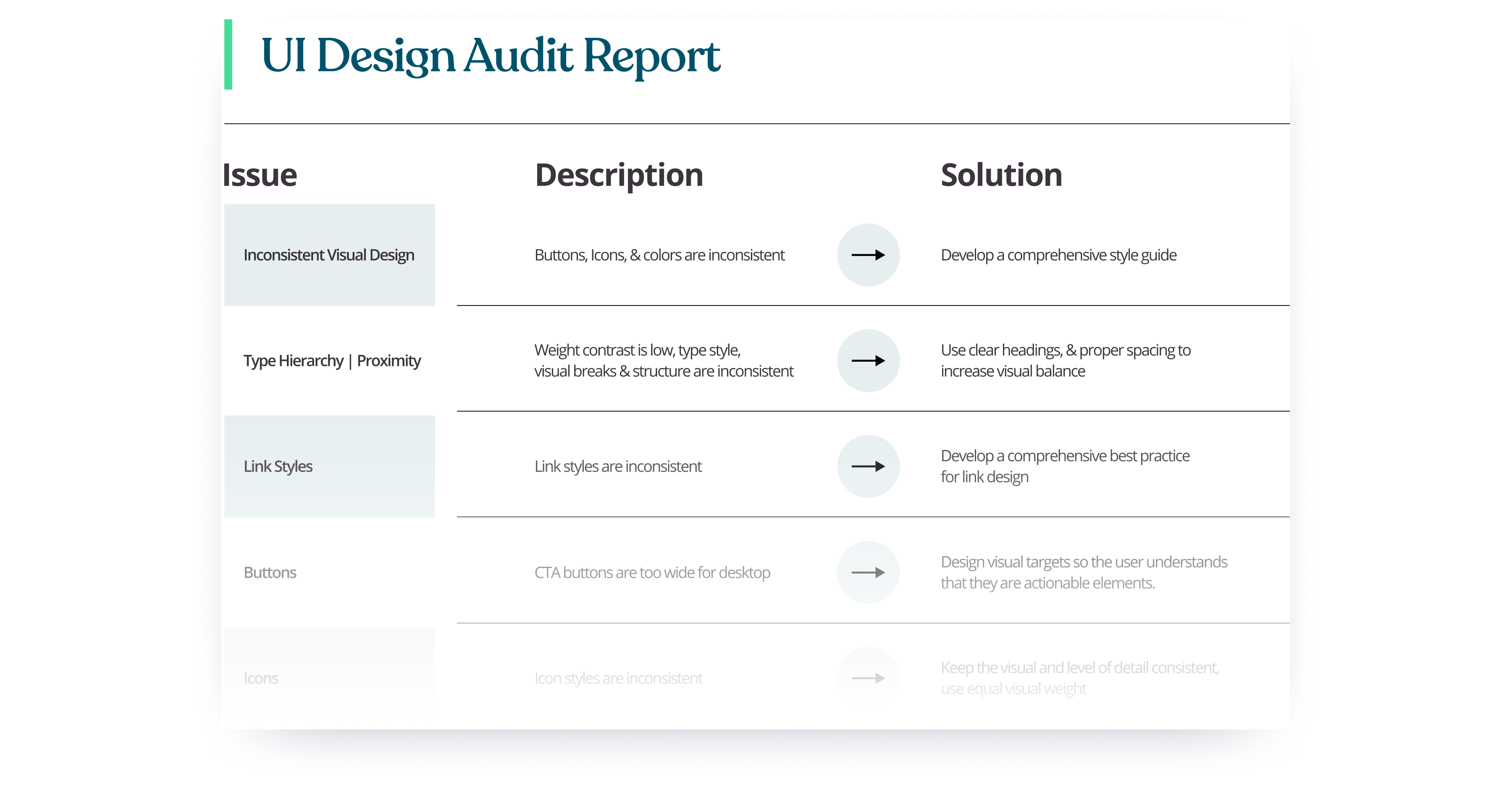The width and height of the screenshot is (1512, 789).
Task: Click the Solution column heading
Action: (1001, 175)
